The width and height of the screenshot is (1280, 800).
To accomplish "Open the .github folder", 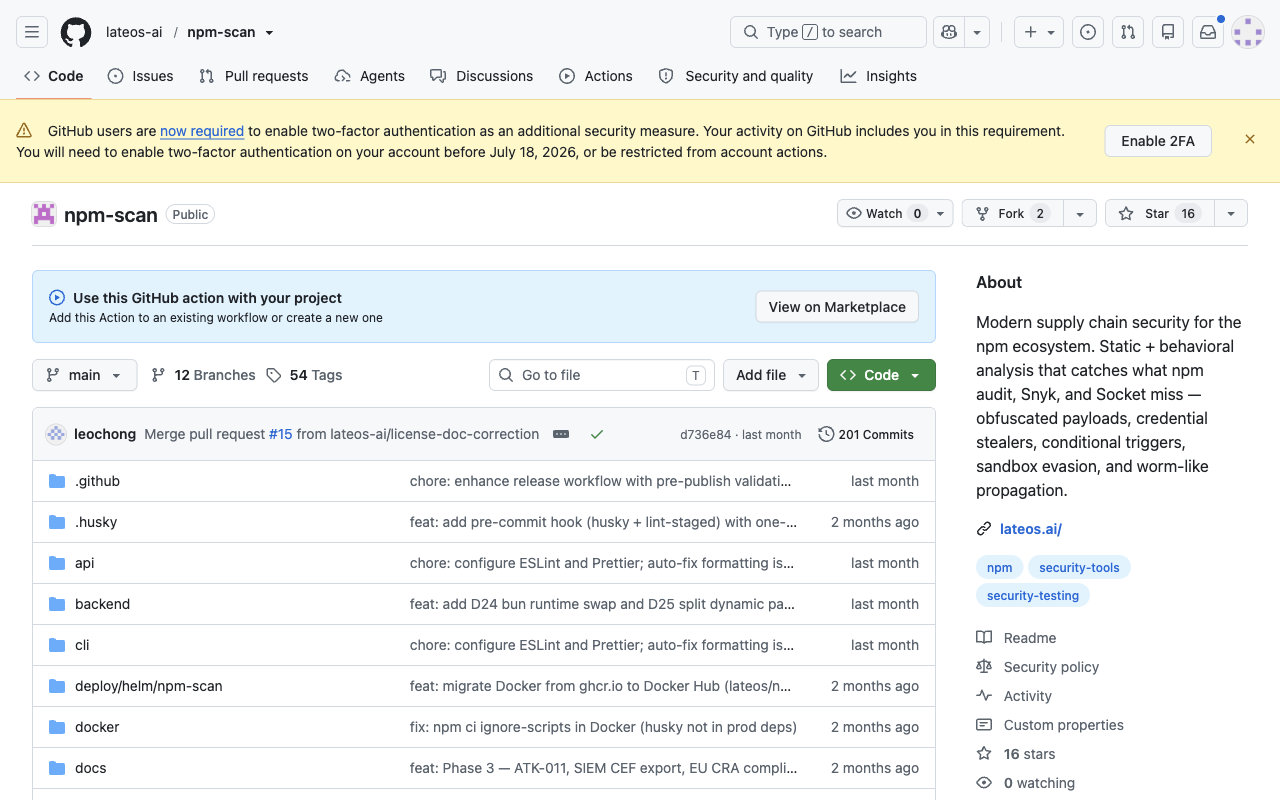I will click(x=97, y=481).
